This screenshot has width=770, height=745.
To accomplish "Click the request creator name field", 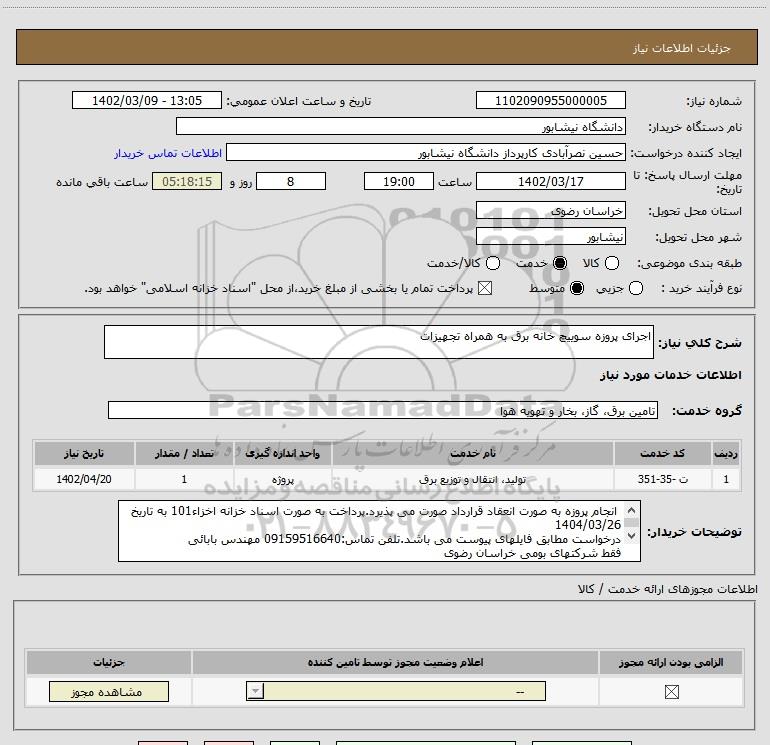I will (x=426, y=152).
